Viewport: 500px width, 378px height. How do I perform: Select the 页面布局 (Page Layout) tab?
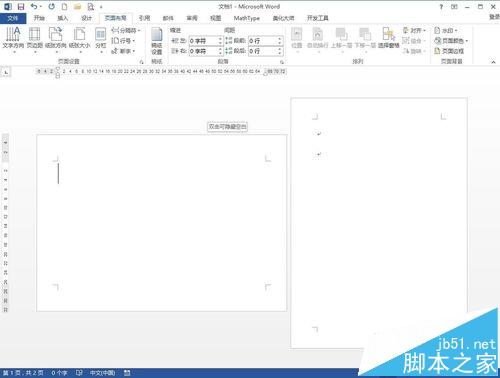coord(115,18)
